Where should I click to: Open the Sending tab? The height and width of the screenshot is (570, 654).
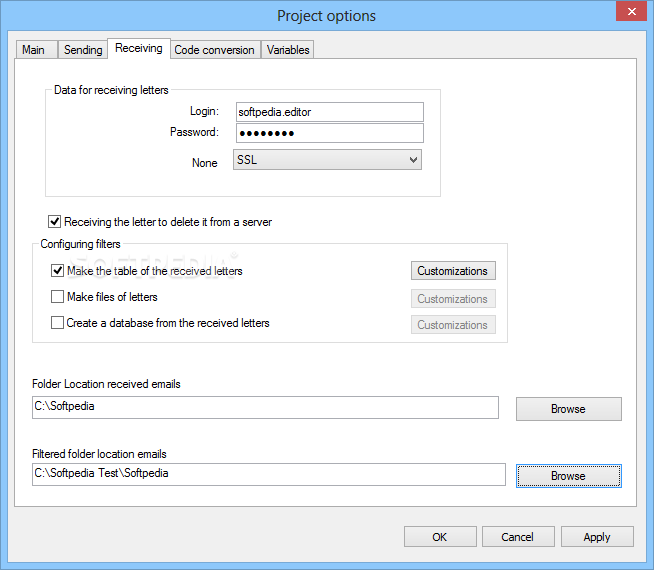coord(83,50)
